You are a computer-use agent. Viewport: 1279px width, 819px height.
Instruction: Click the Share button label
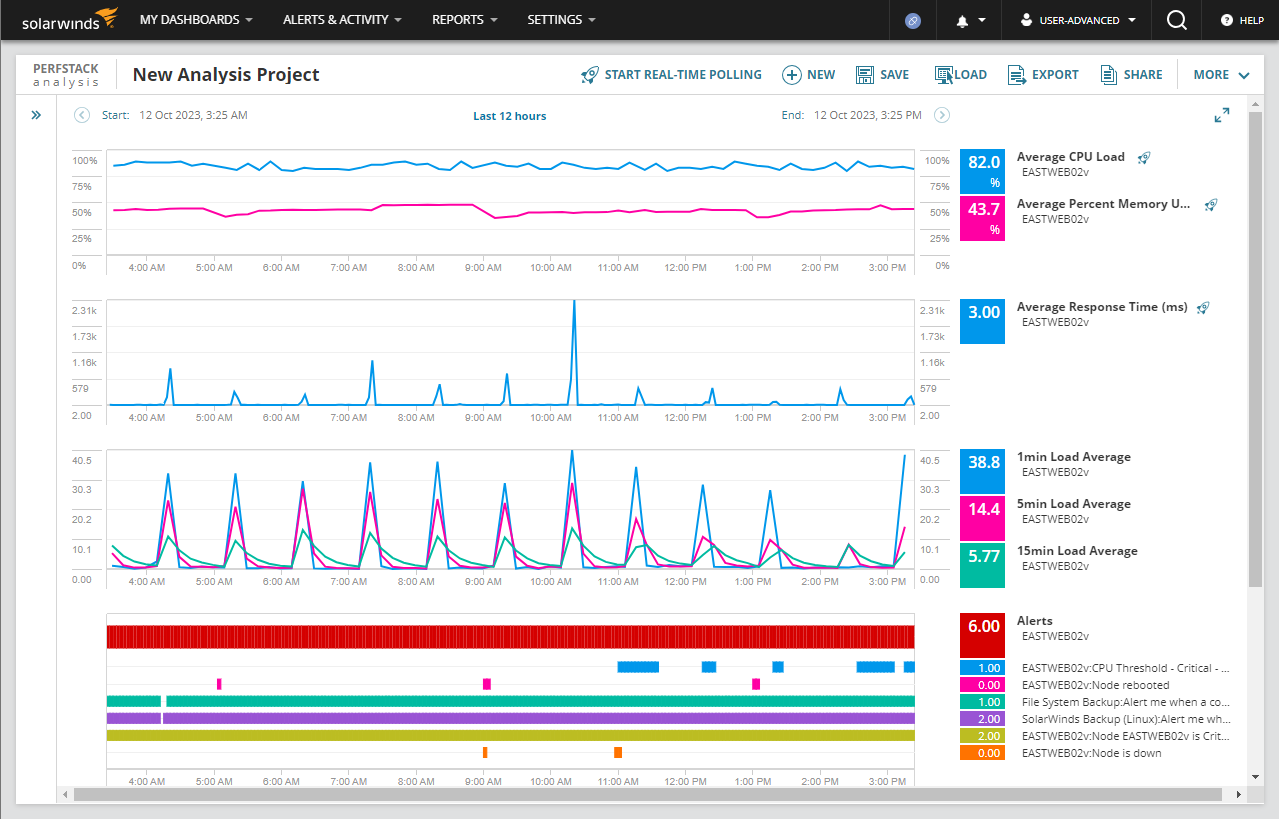[x=1143, y=75]
